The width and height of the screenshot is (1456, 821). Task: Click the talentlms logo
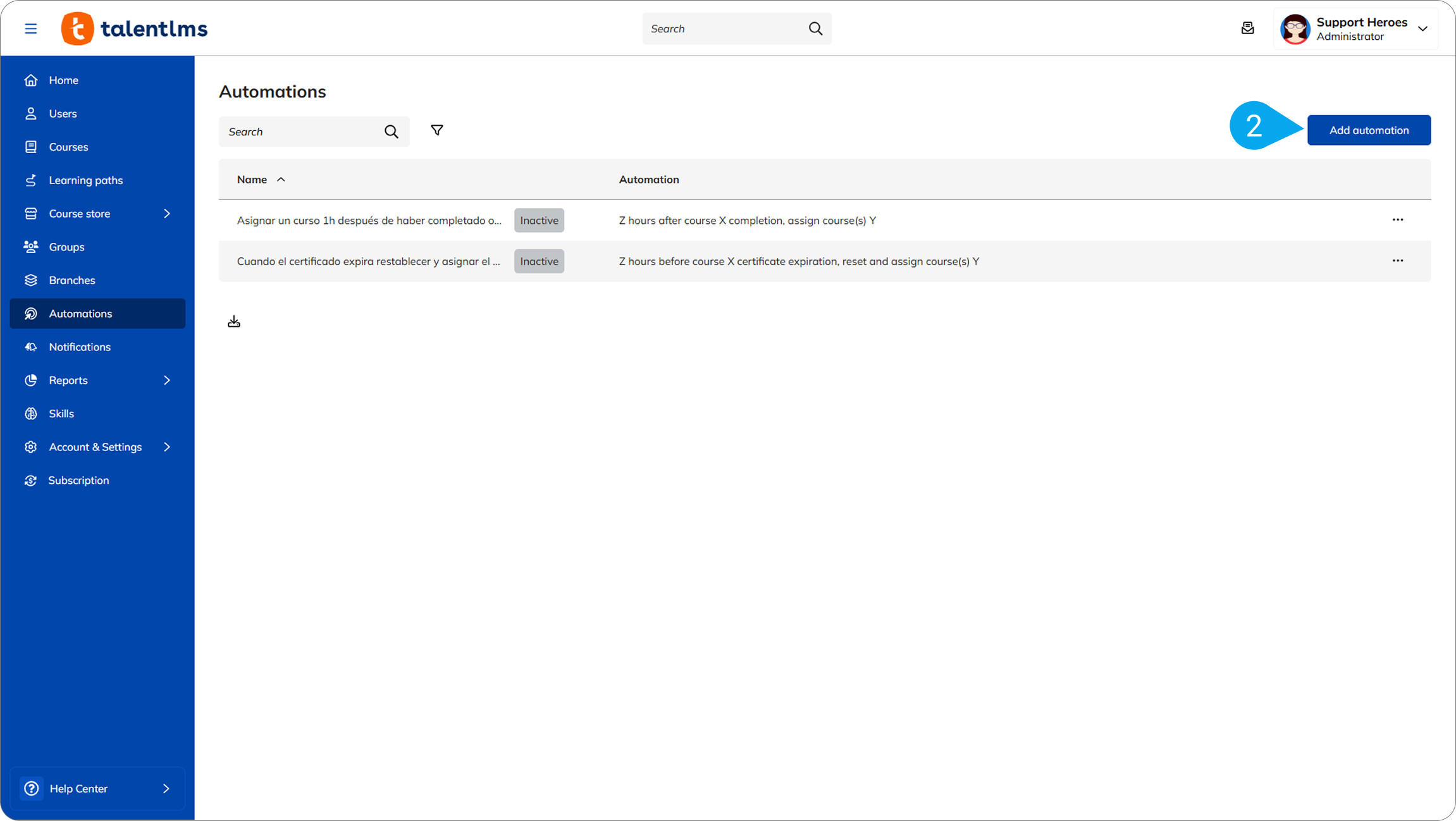(135, 28)
